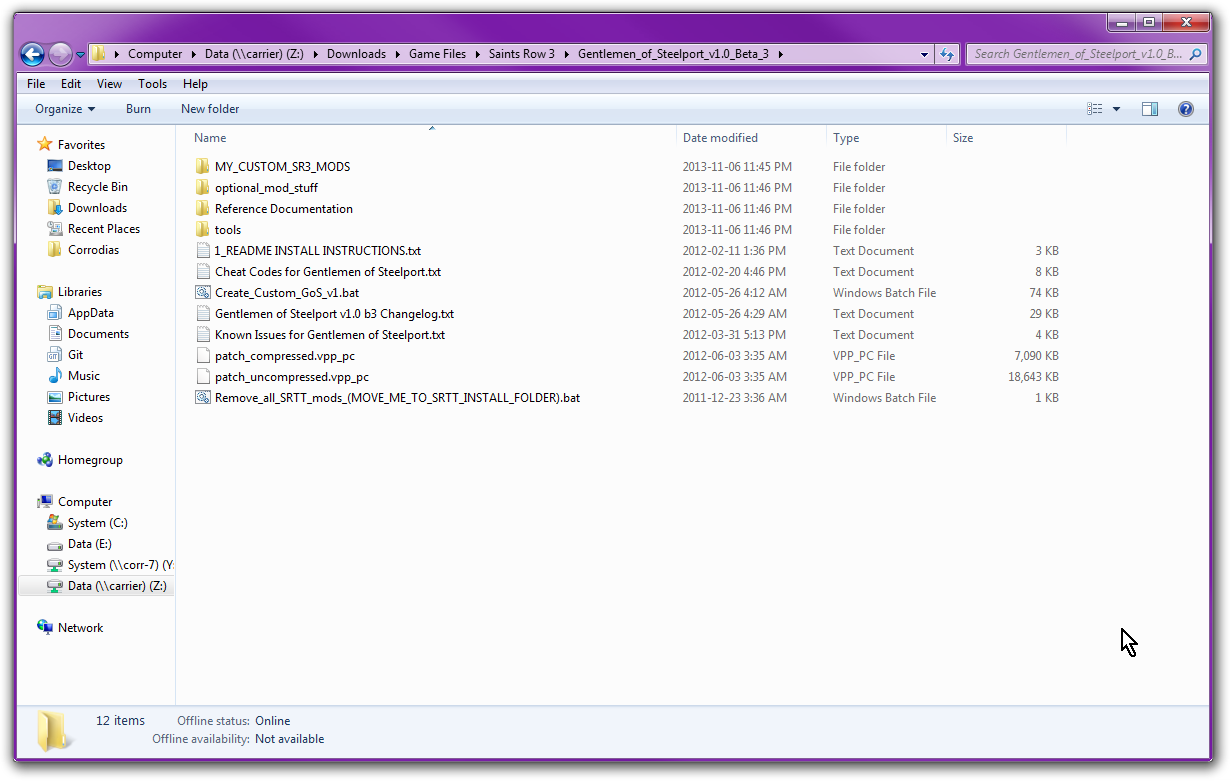The image size is (1231, 781).
Task: Open the address bar history dropdown
Action: 926,54
